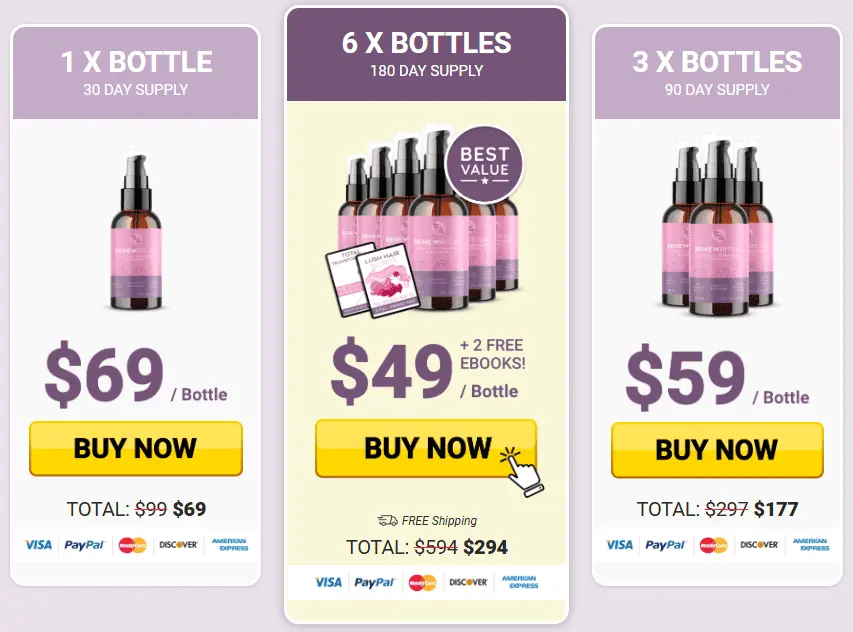Click the Discover icon below the $294 total
This screenshot has height=632, width=853.
click(x=470, y=584)
